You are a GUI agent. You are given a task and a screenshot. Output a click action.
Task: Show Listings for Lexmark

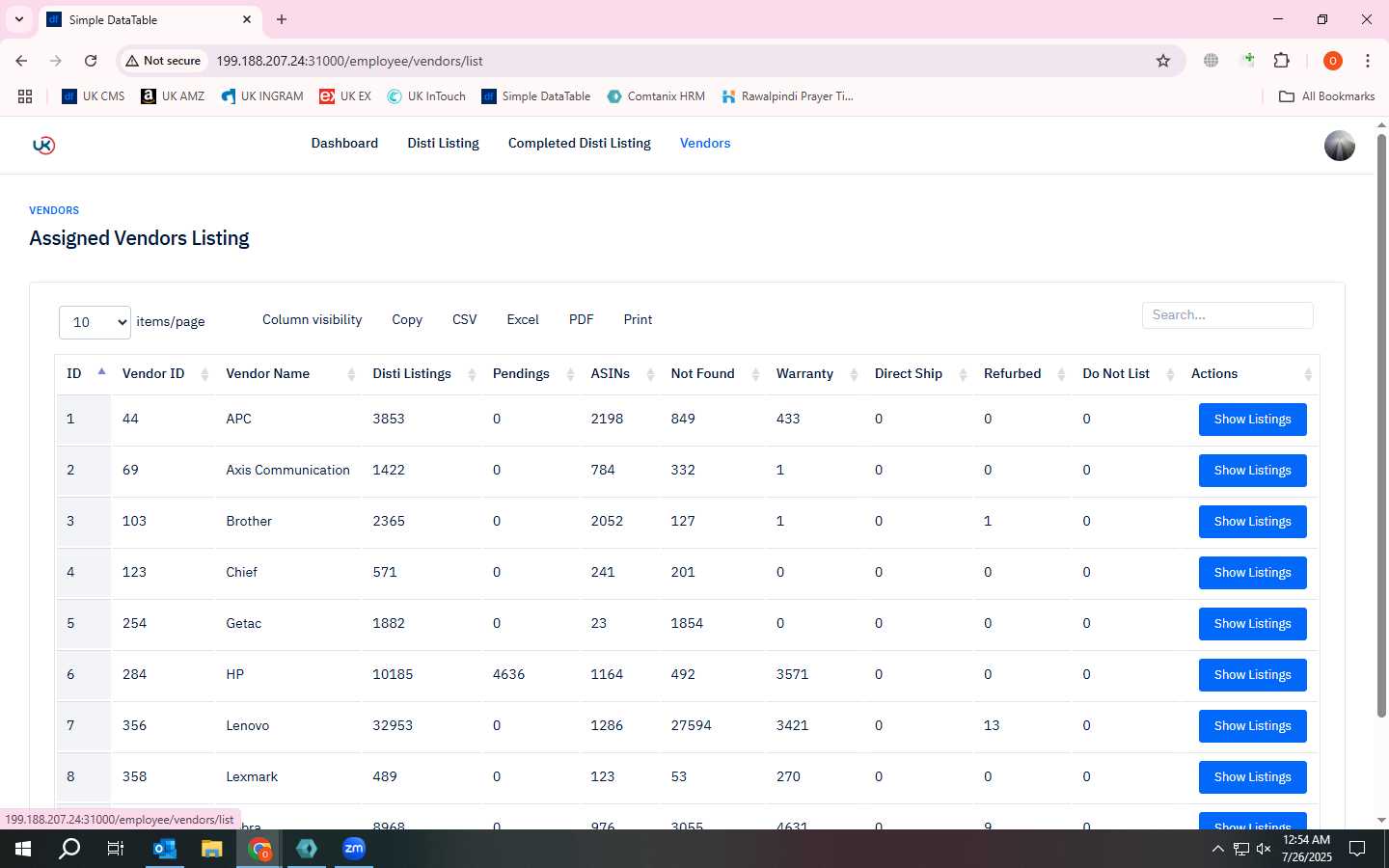(x=1252, y=777)
